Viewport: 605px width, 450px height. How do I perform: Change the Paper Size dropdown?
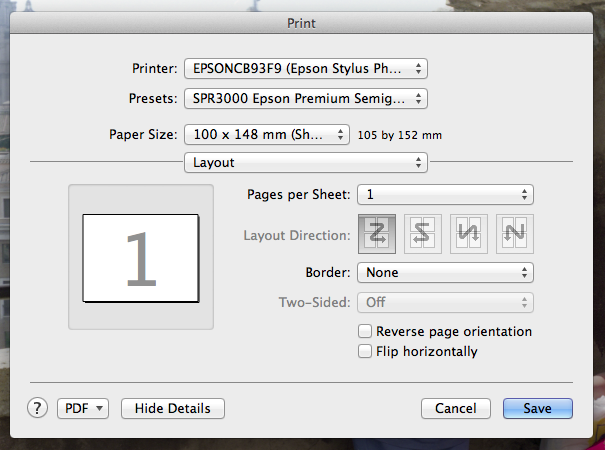coord(266,134)
